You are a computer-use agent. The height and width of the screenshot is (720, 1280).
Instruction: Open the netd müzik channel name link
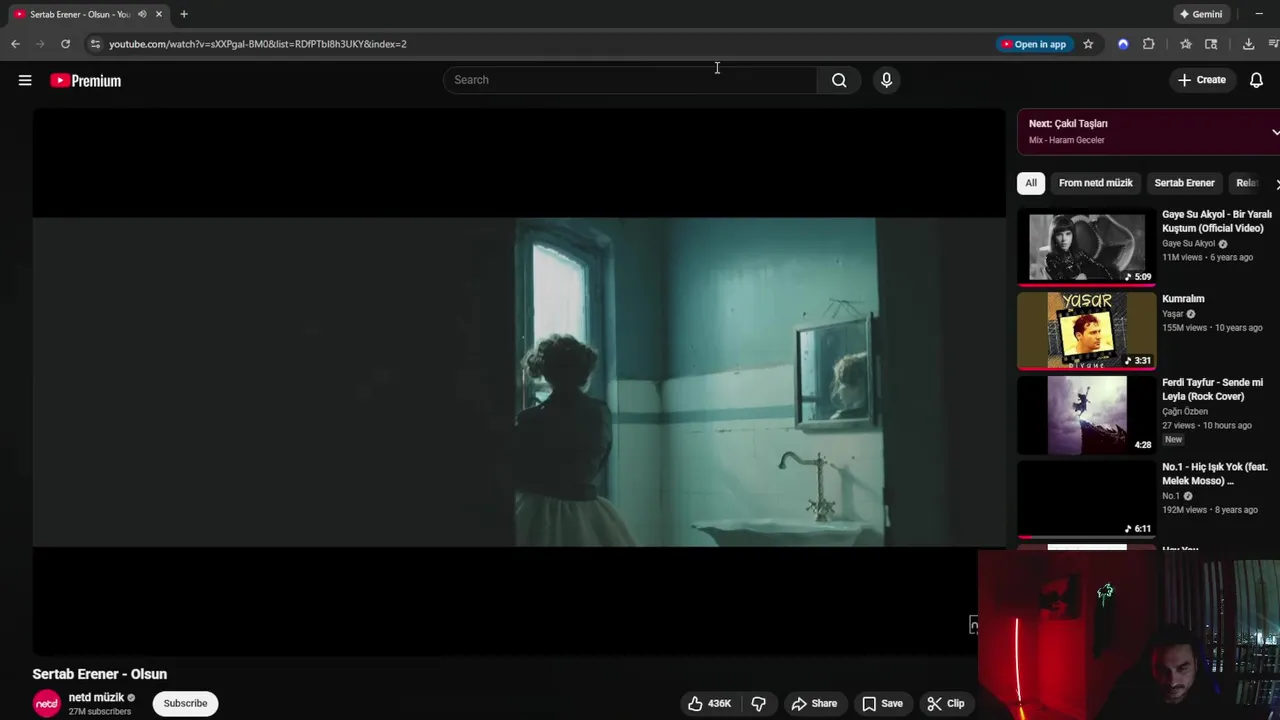point(96,697)
